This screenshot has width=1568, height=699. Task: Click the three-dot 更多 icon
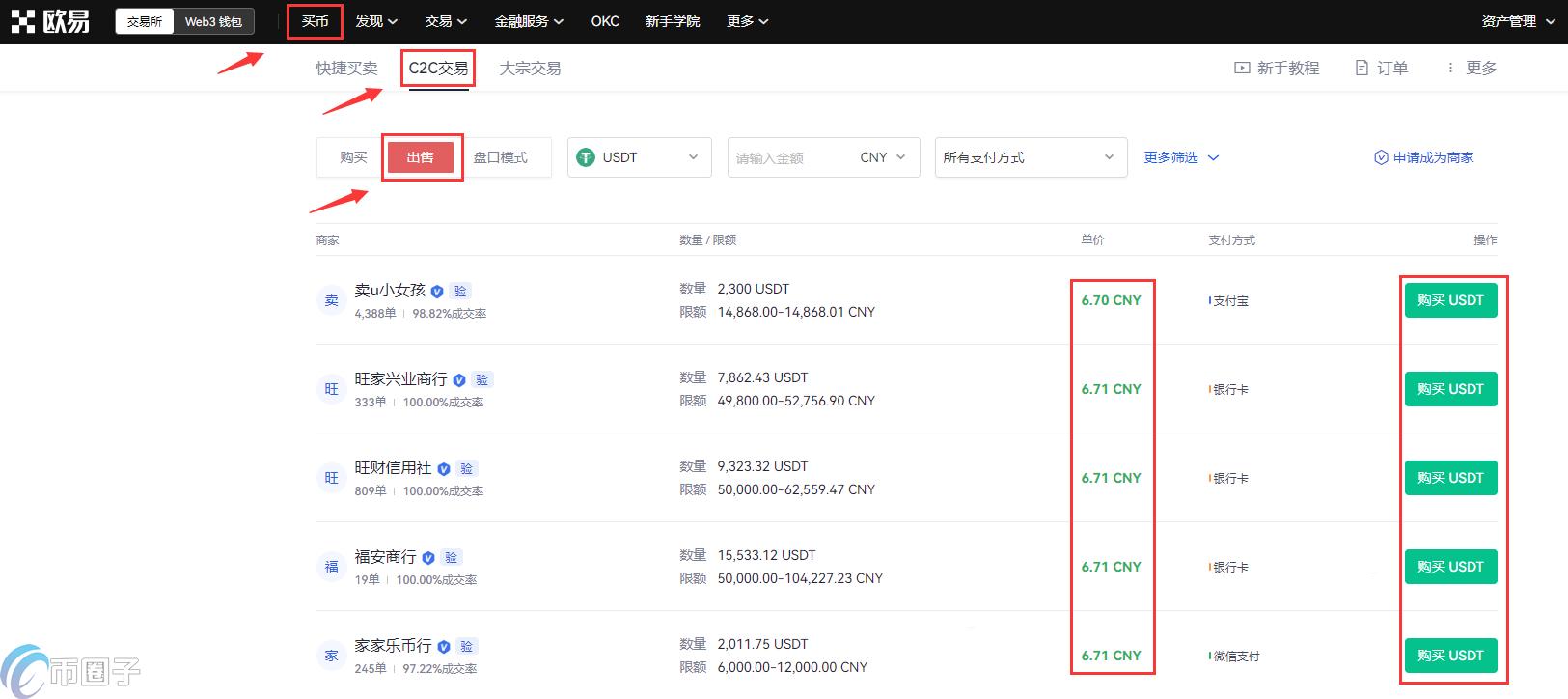(x=1450, y=68)
